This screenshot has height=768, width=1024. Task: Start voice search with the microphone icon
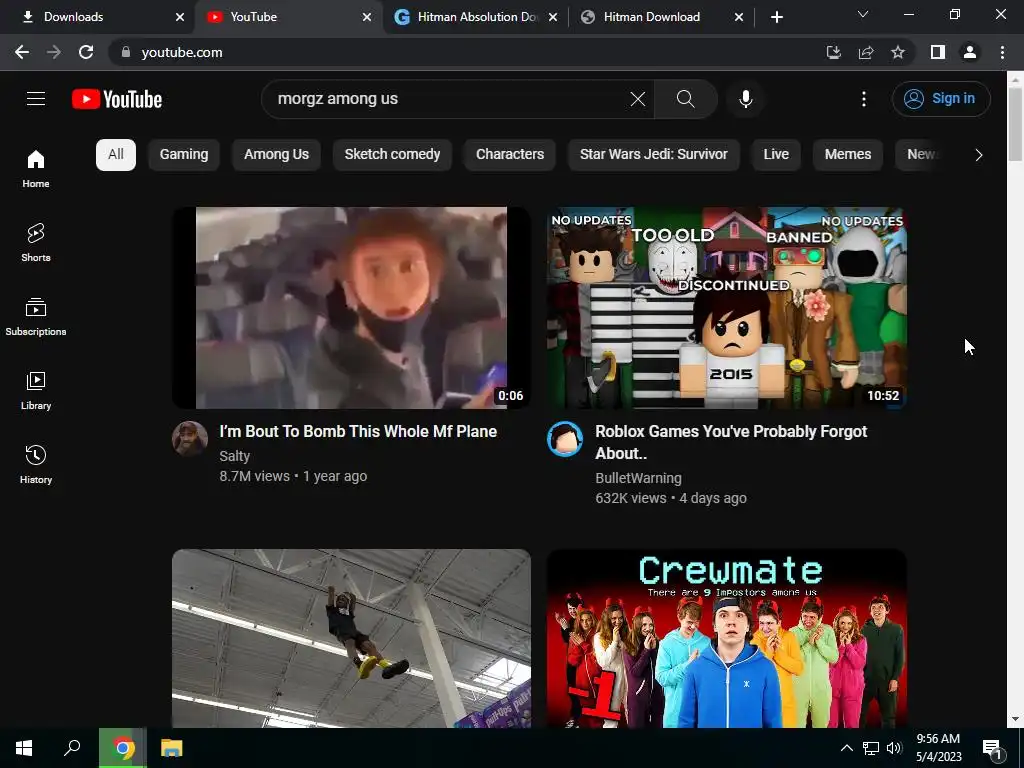(746, 99)
